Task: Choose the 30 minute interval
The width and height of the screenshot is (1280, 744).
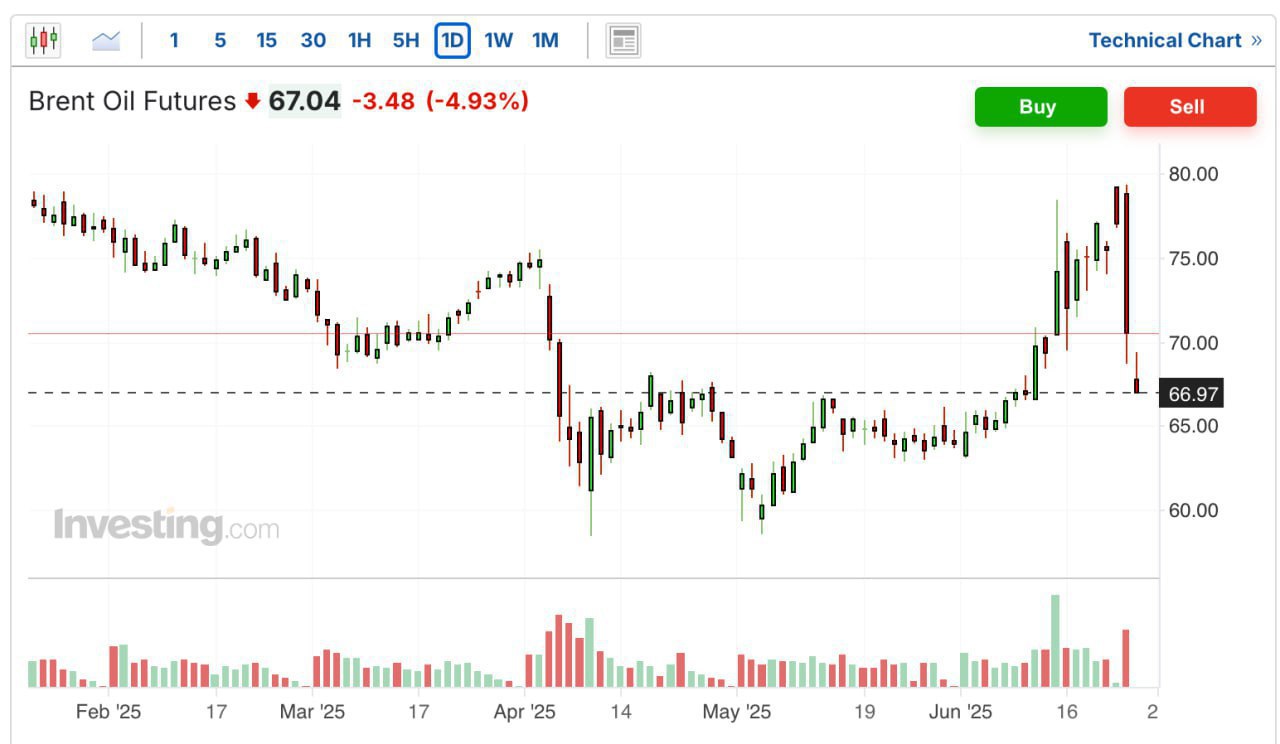Action: [x=313, y=40]
